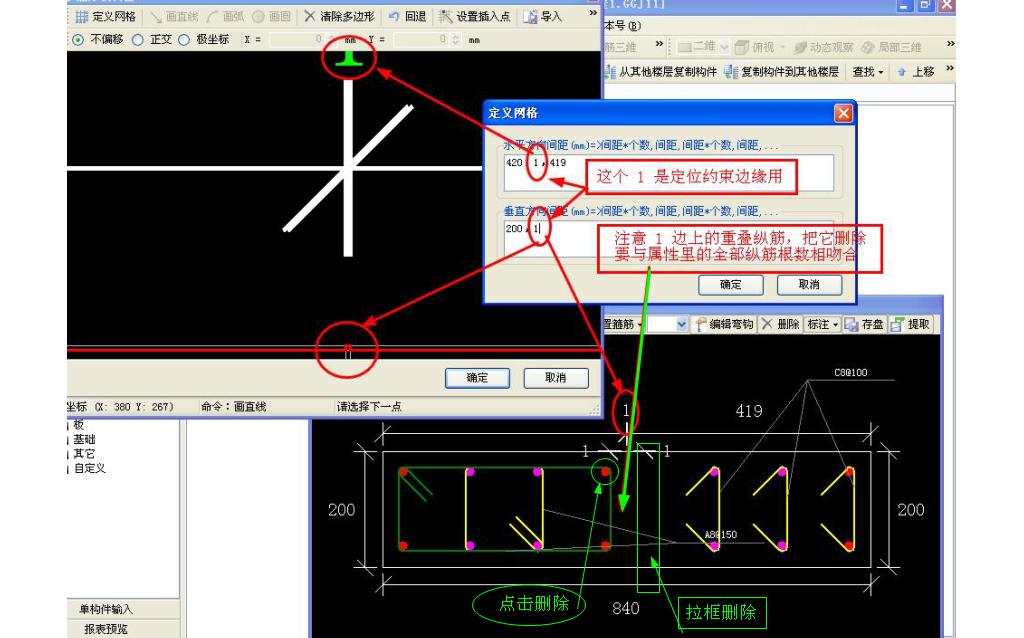This screenshot has width=1024, height=638.
Task: Open the 版本号(B) menu
Action: [x=622, y=26]
